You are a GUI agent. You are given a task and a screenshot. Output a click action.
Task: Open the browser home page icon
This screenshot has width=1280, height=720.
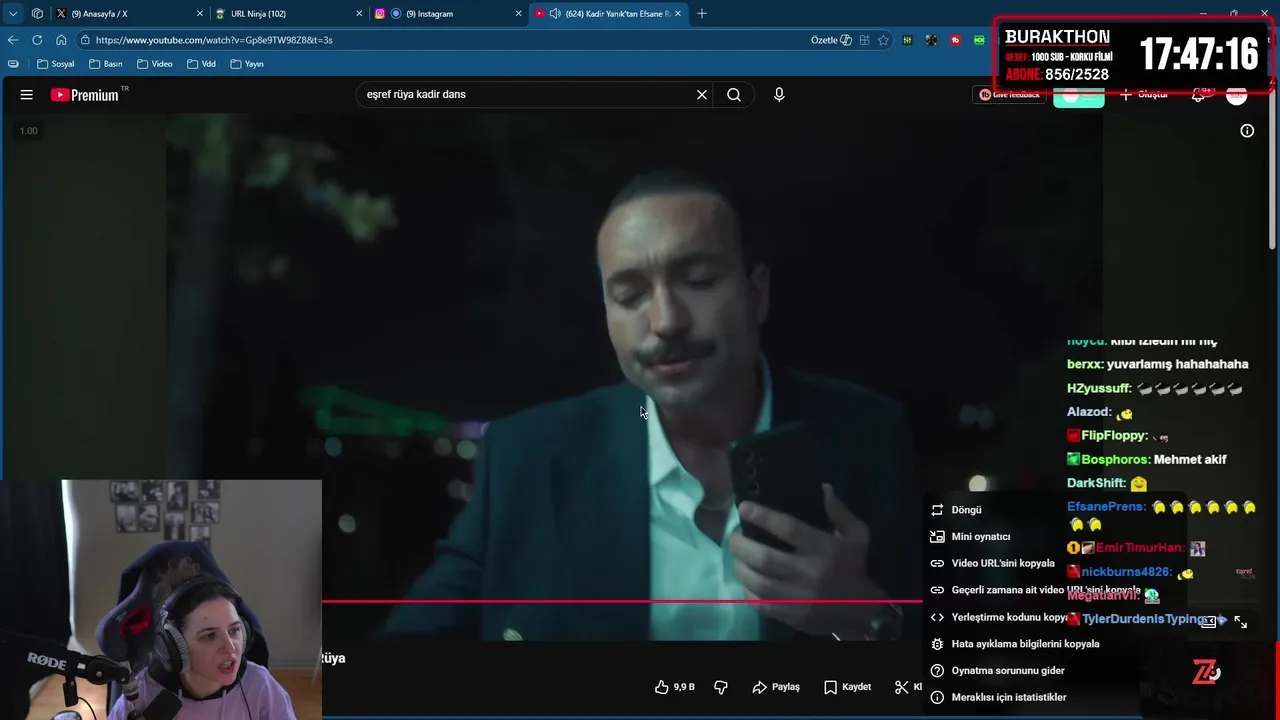coord(61,40)
